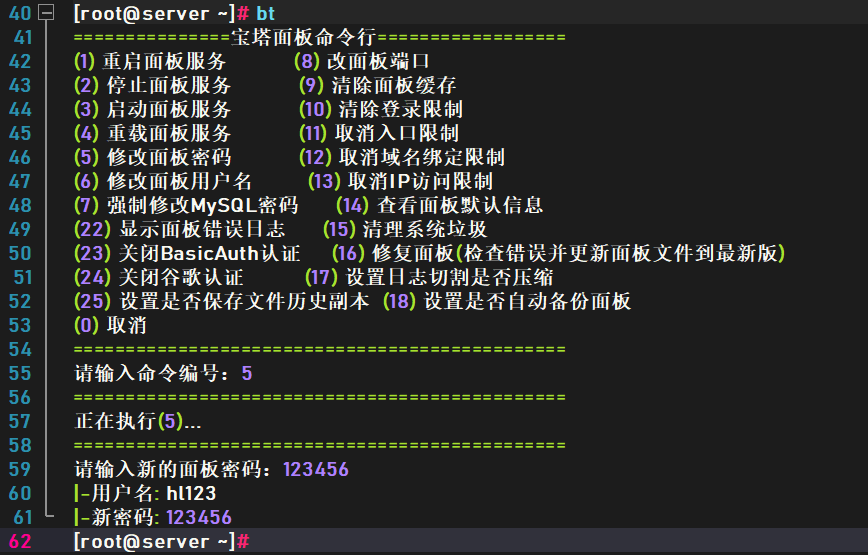This screenshot has width=868, height=555.
Task: Click option (8) 改面板端口
Action: (x=361, y=61)
